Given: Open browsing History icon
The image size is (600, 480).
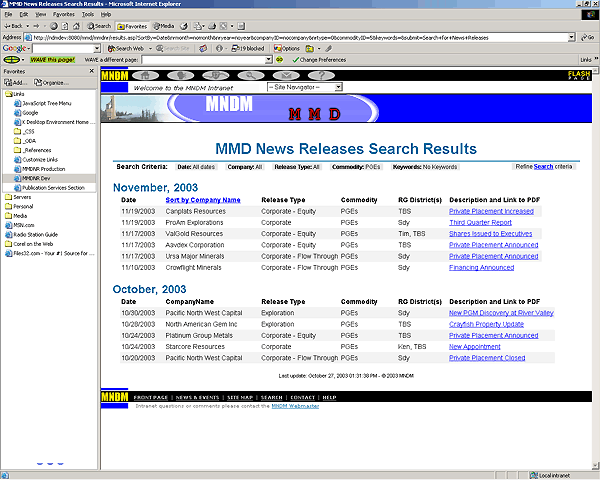Looking at the screenshot, I should [x=184, y=26].
